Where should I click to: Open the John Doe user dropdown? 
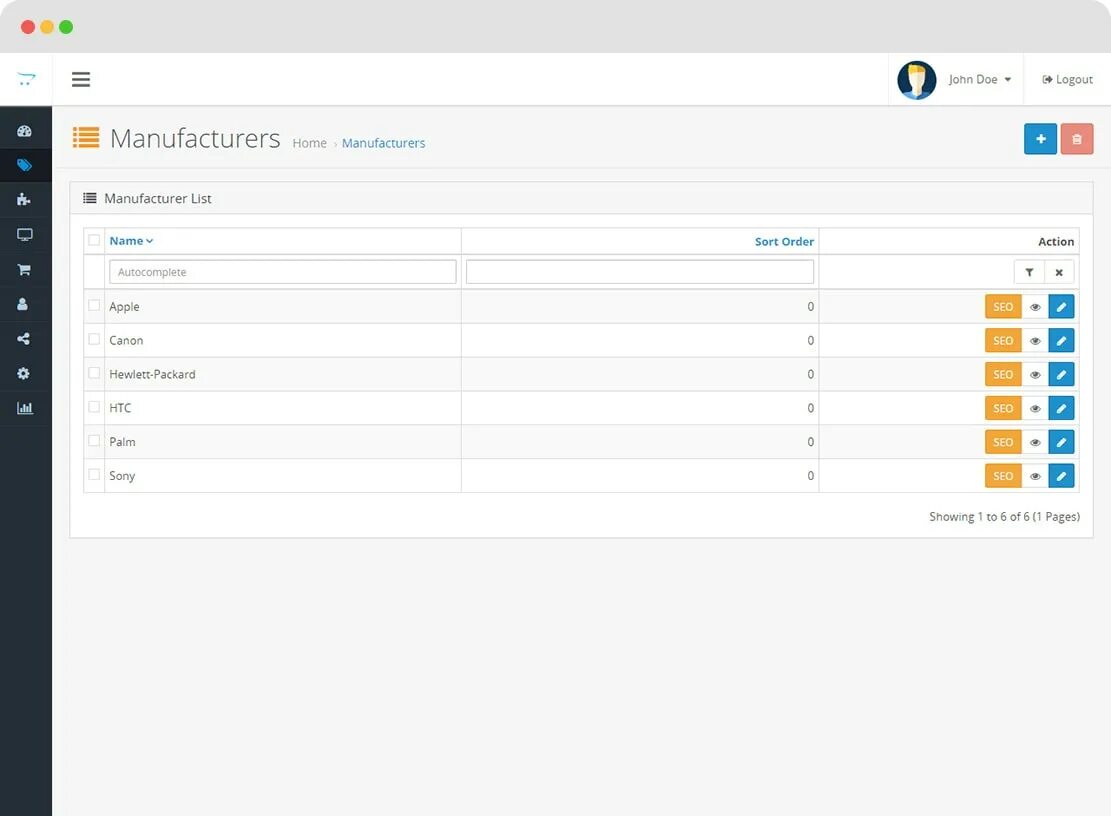977,79
